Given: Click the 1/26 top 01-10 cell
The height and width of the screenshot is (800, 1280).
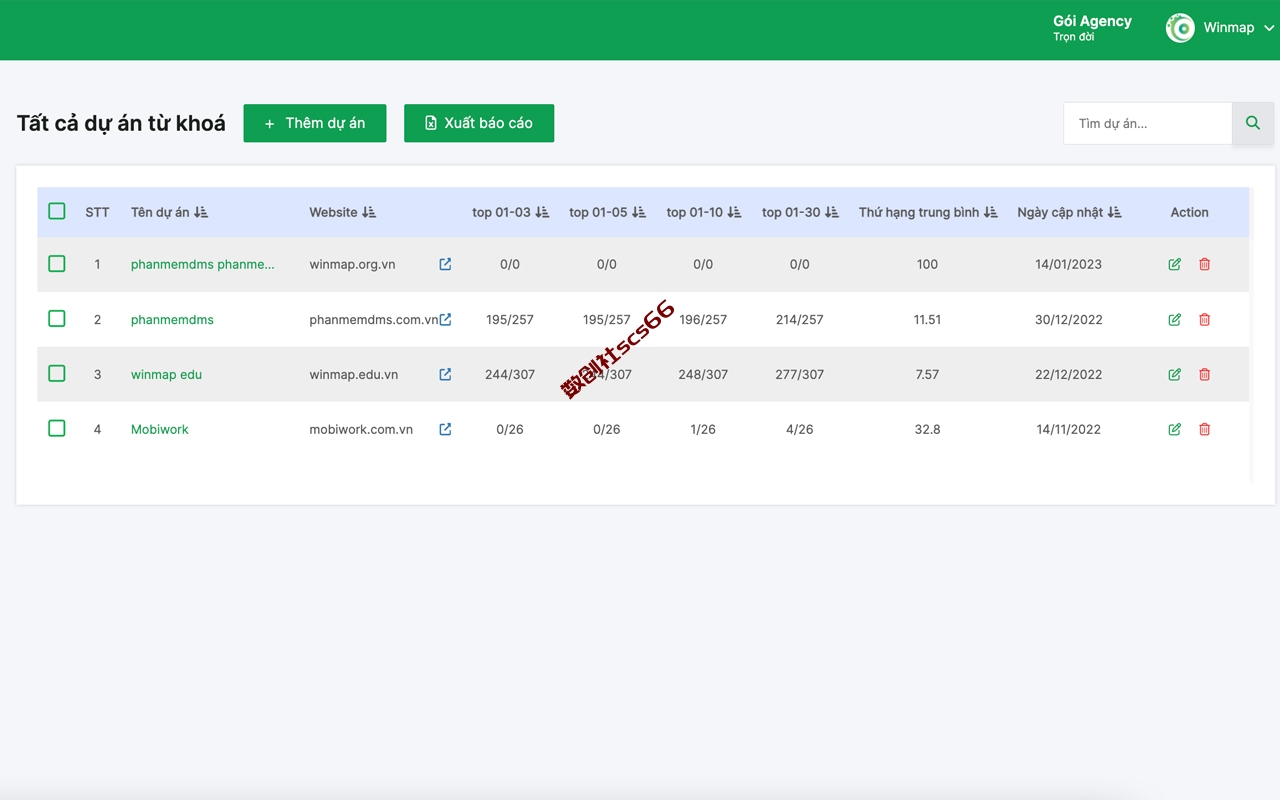Looking at the screenshot, I should [x=703, y=430].
